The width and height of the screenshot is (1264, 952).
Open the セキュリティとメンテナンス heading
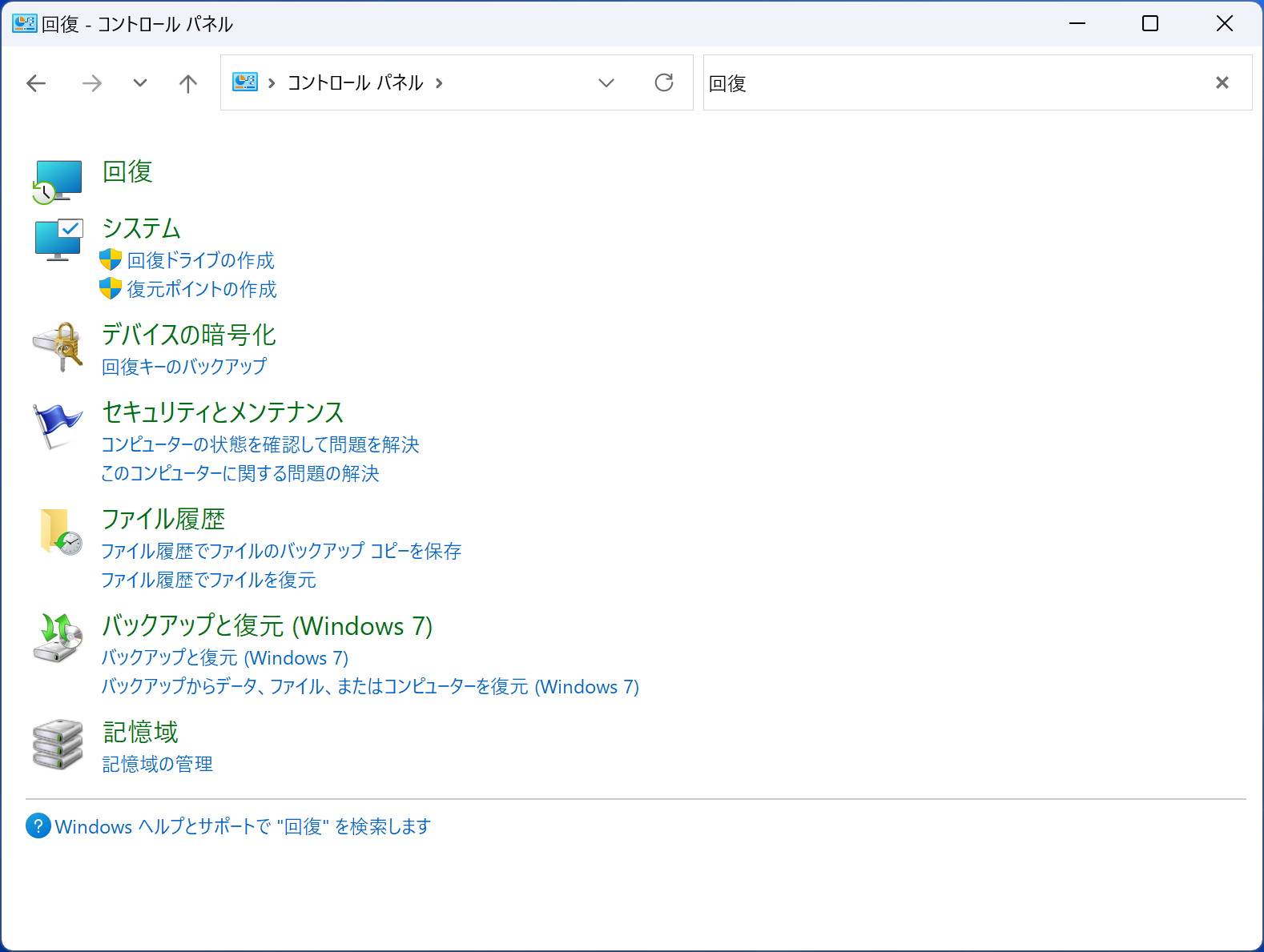coord(223,412)
